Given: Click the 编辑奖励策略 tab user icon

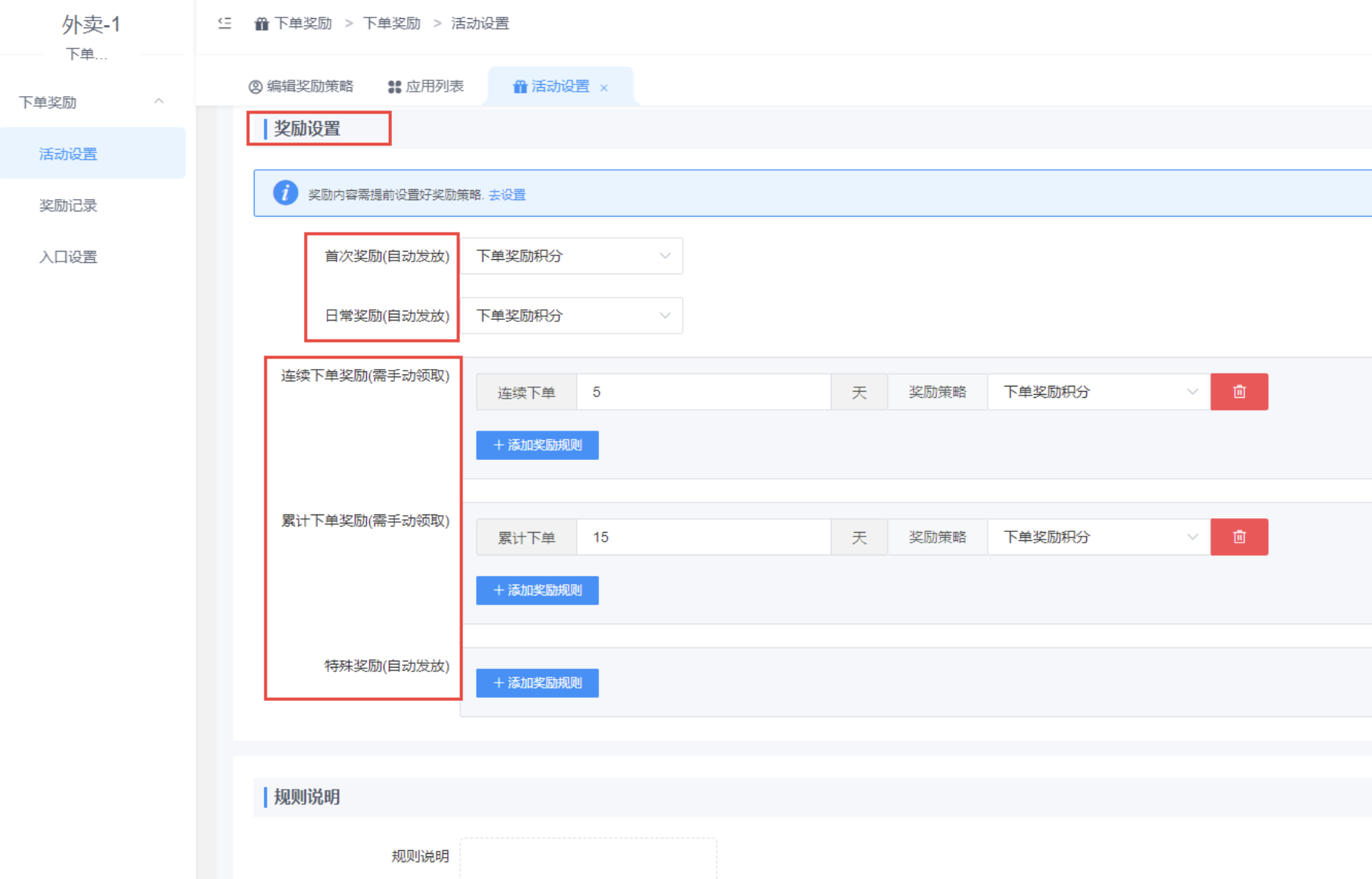Looking at the screenshot, I should 255,86.
